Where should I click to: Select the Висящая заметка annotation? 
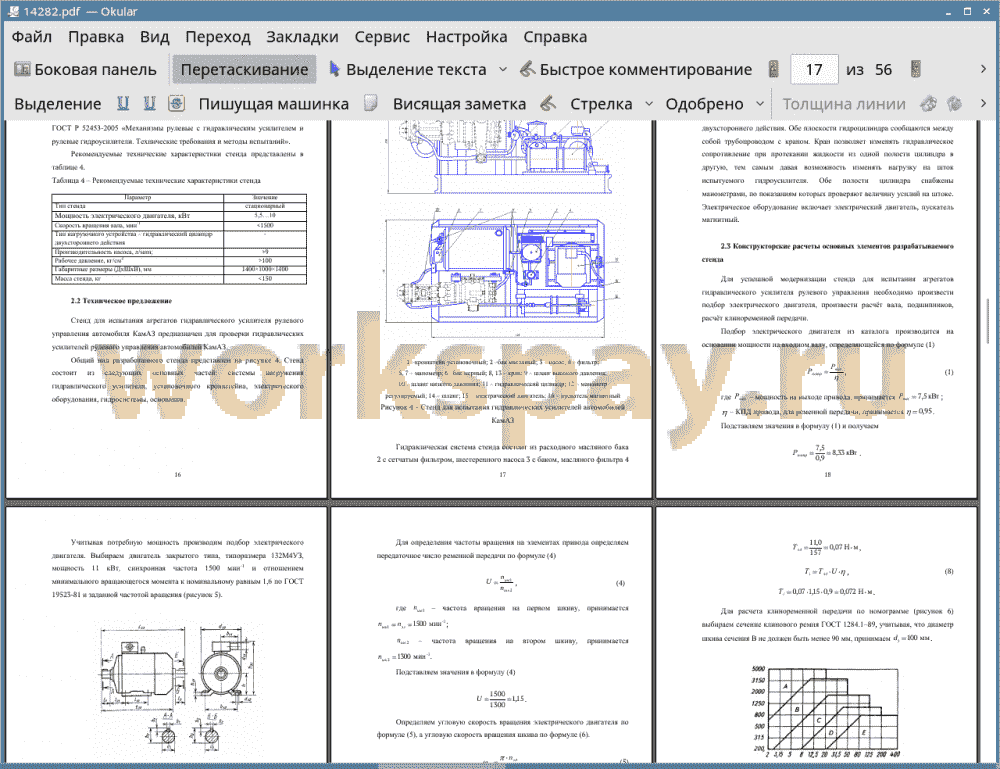click(459, 104)
